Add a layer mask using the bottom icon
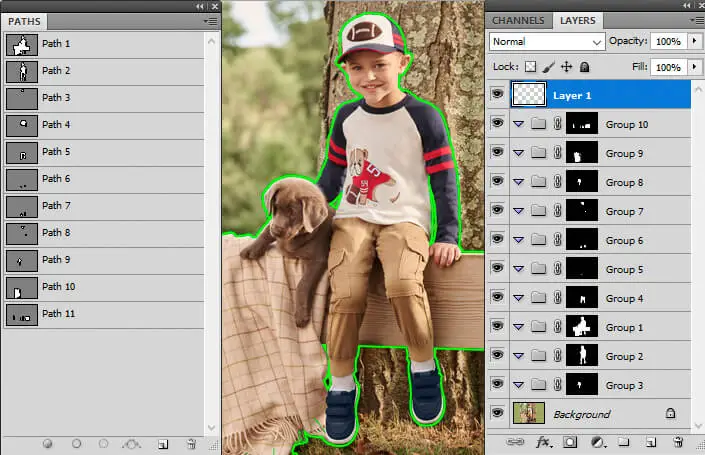705x455 pixels. tap(570, 441)
